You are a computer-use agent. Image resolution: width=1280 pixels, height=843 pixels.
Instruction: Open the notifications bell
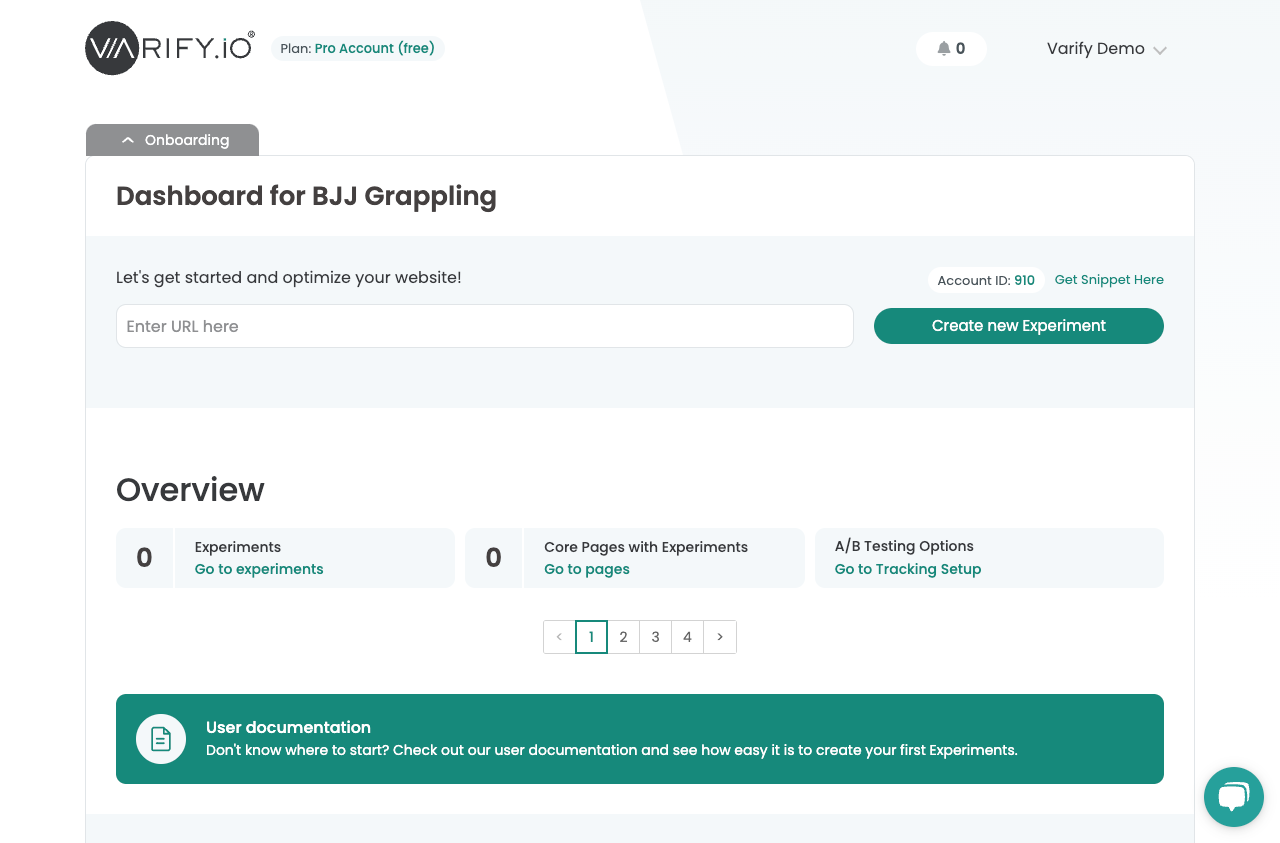point(951,49)
